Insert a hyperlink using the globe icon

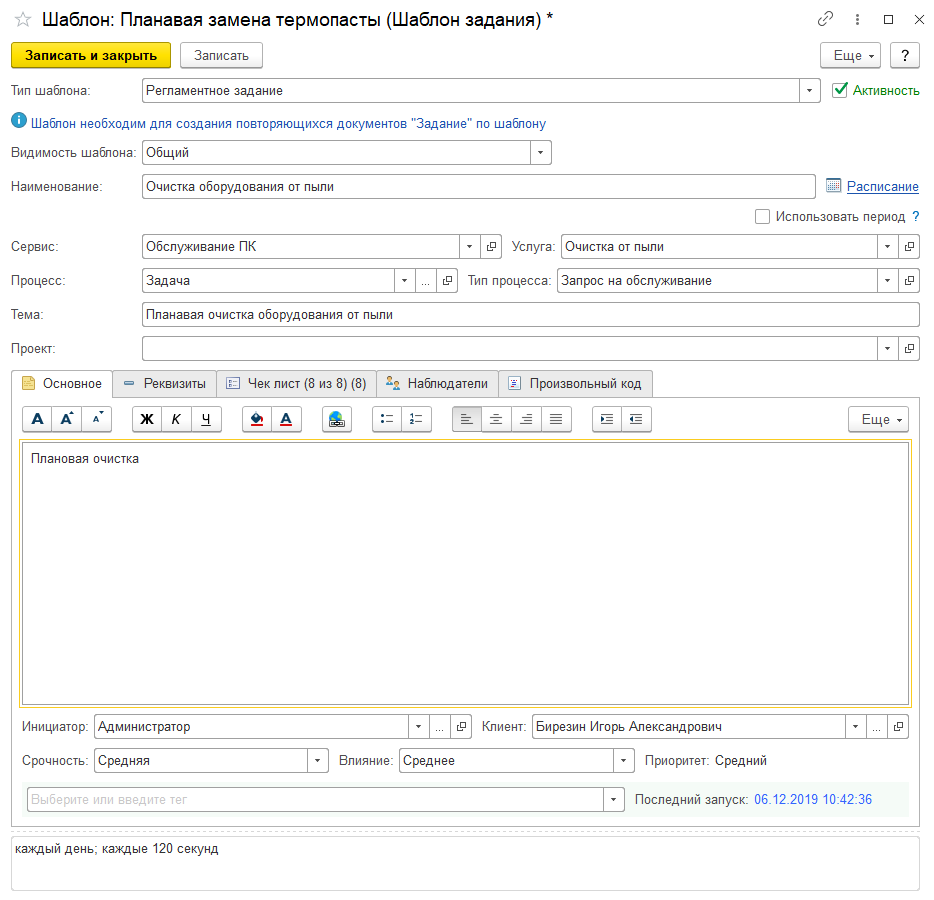pyautogui.click(x=337, y=420)
